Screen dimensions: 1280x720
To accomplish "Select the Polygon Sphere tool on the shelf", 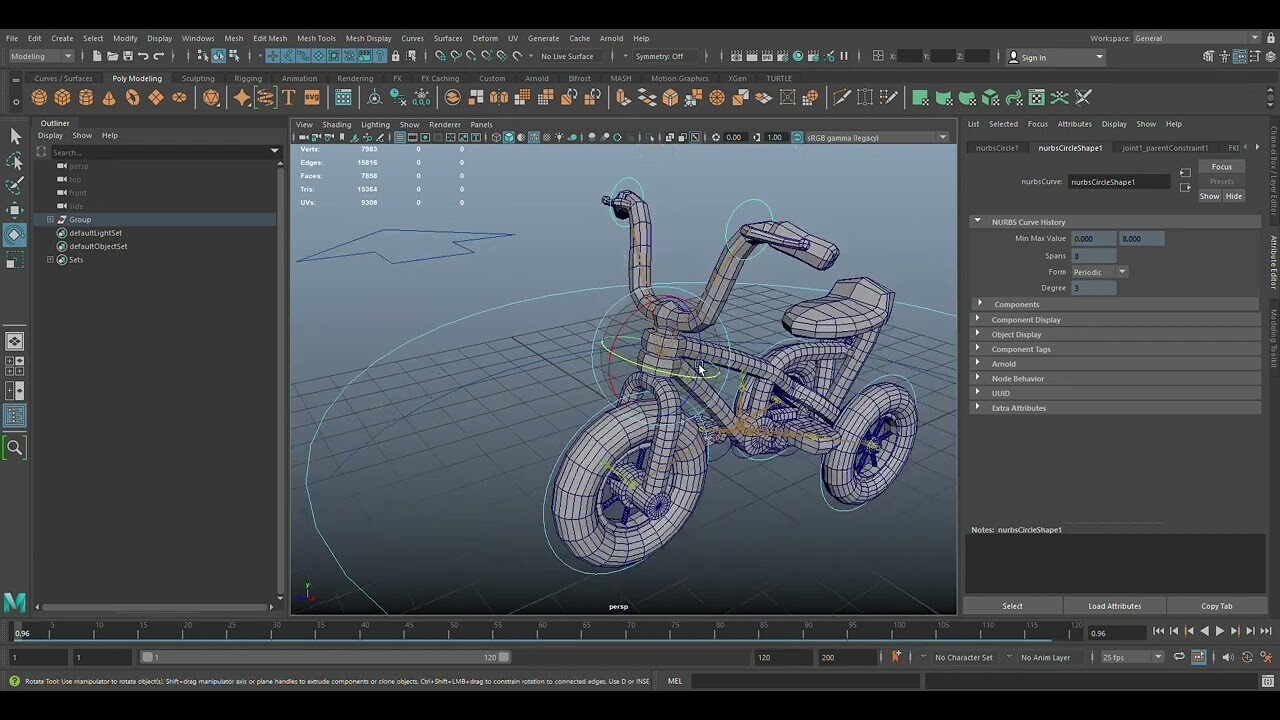I will point(38,97).
